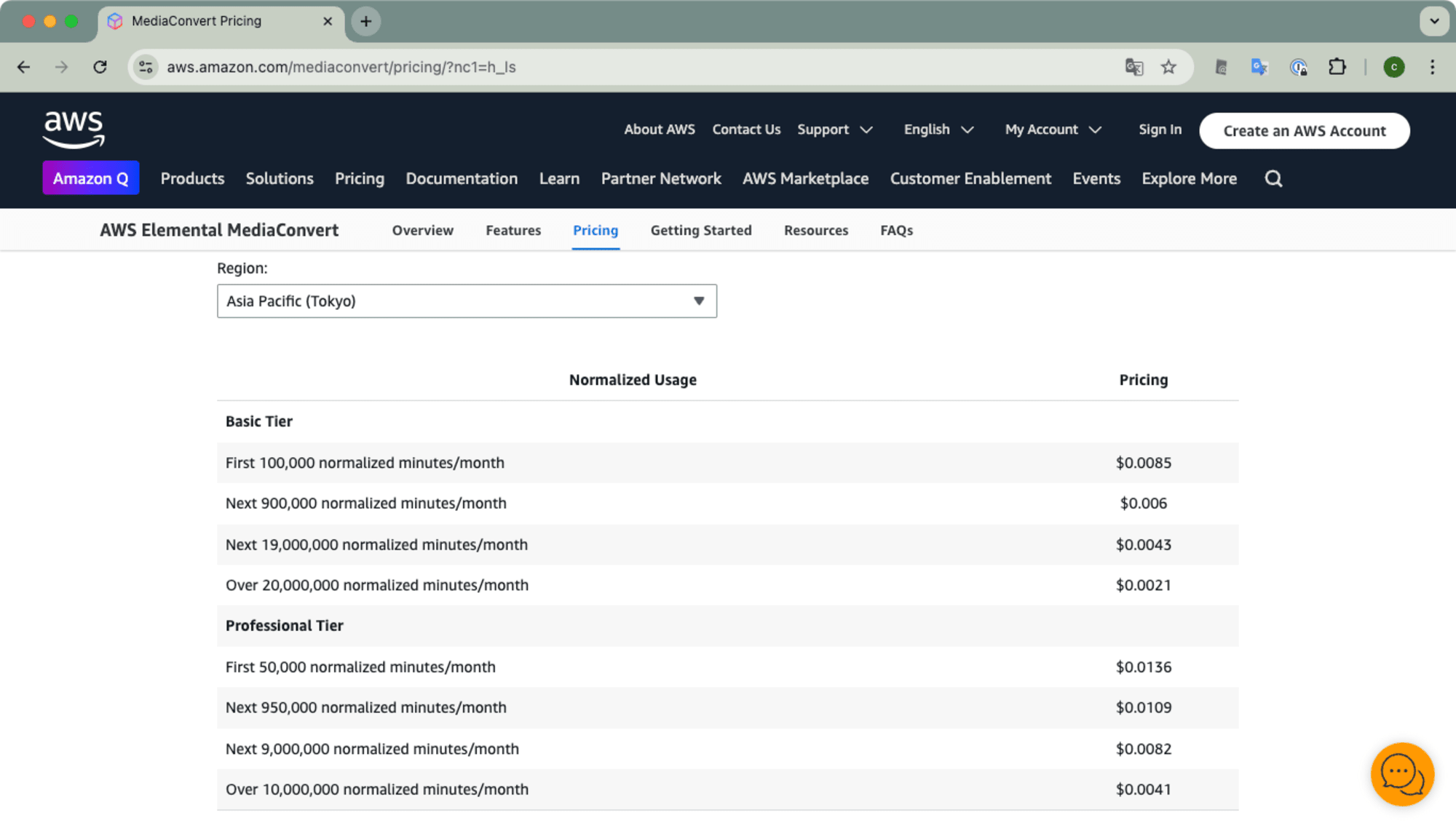Open the Pricing item in the main navigation

(x=360, y=179)
